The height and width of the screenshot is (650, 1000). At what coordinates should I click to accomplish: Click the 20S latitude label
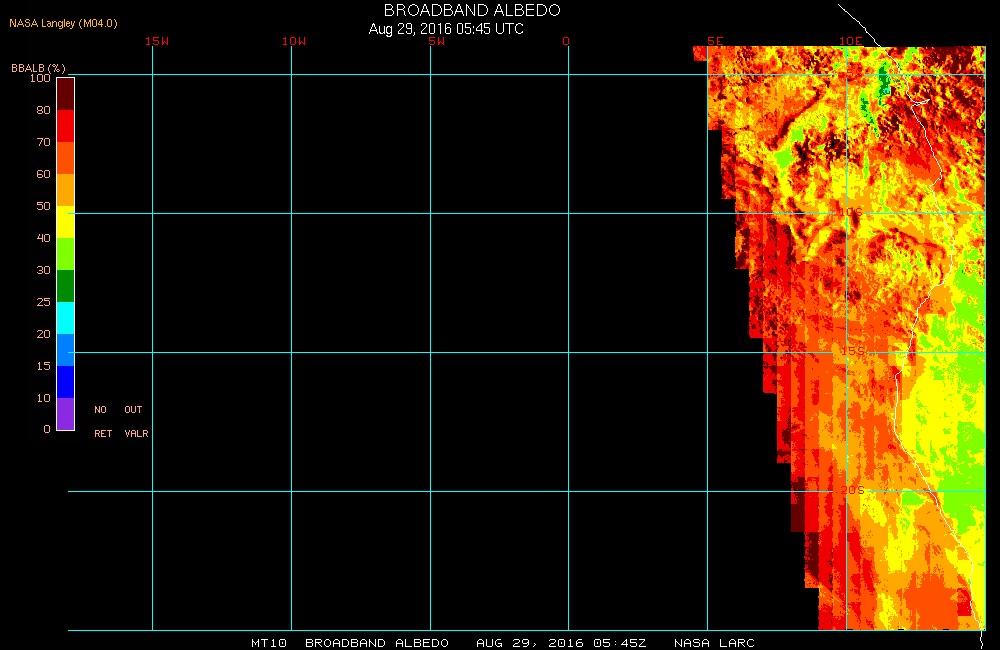click(852, 490)
